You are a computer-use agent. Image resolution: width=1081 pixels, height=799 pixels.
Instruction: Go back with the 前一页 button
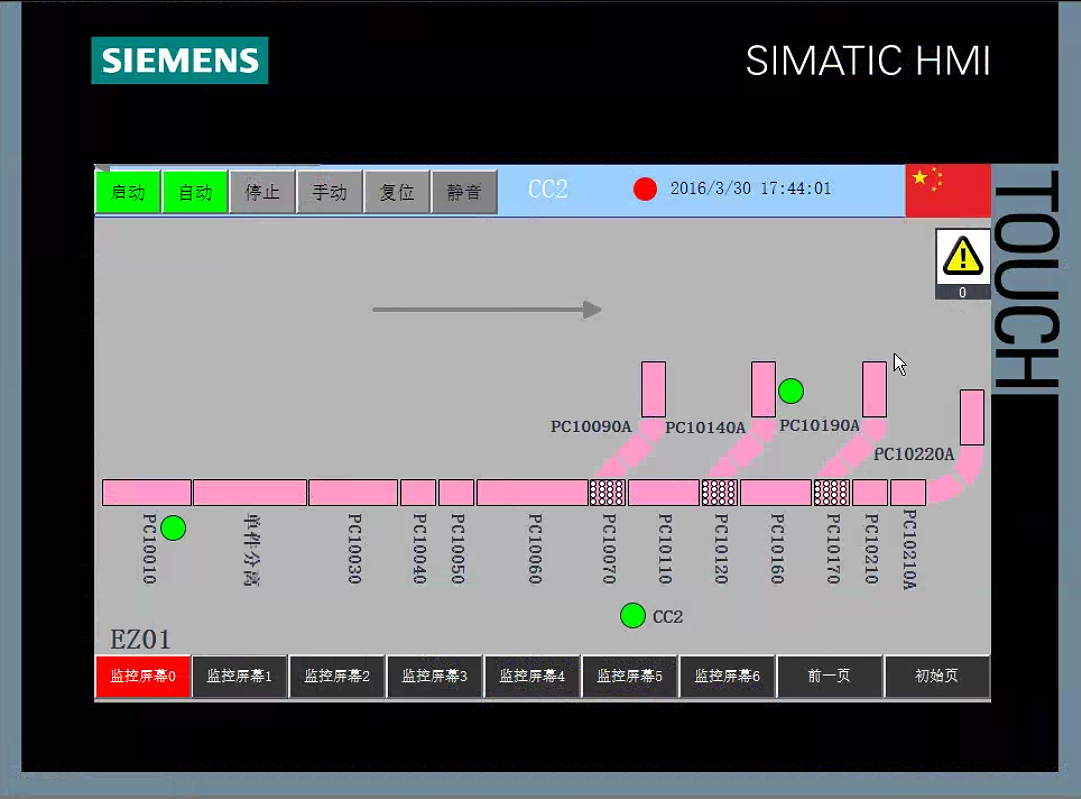pos(829,676)
